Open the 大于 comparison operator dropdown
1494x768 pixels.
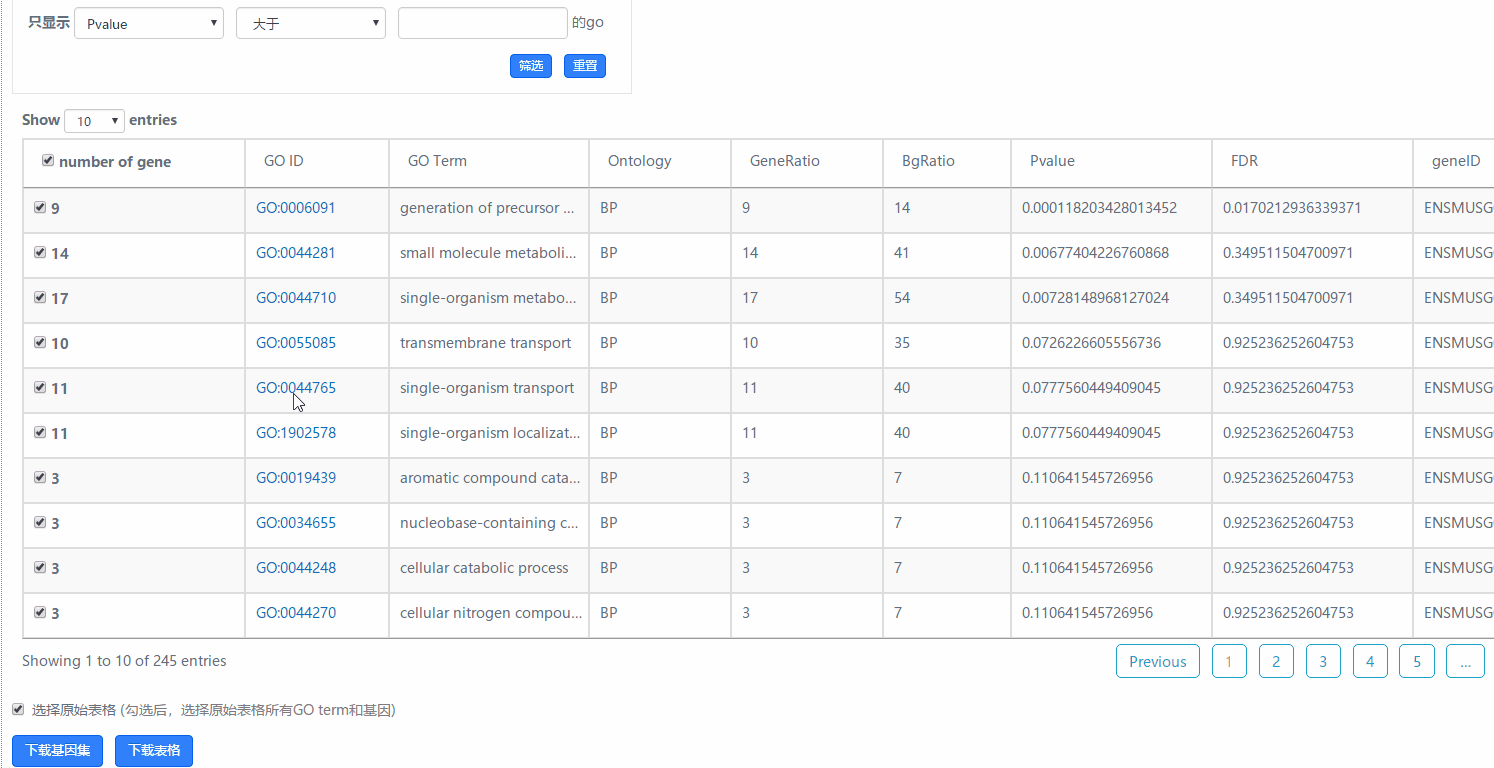[311, 23]
